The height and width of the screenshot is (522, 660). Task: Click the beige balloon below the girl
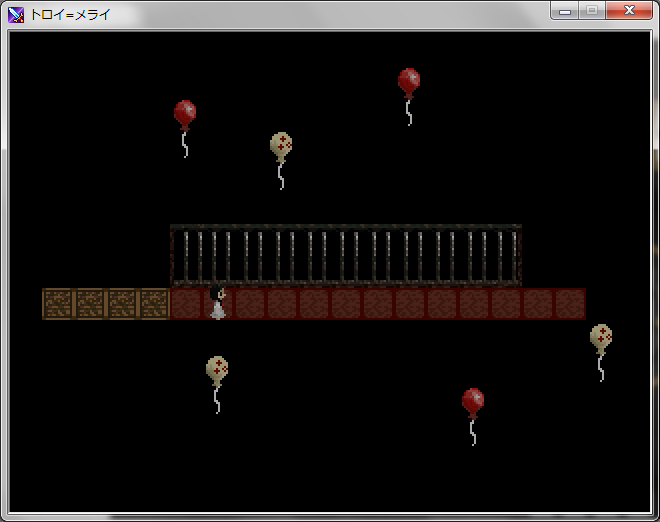pos(217,370)
